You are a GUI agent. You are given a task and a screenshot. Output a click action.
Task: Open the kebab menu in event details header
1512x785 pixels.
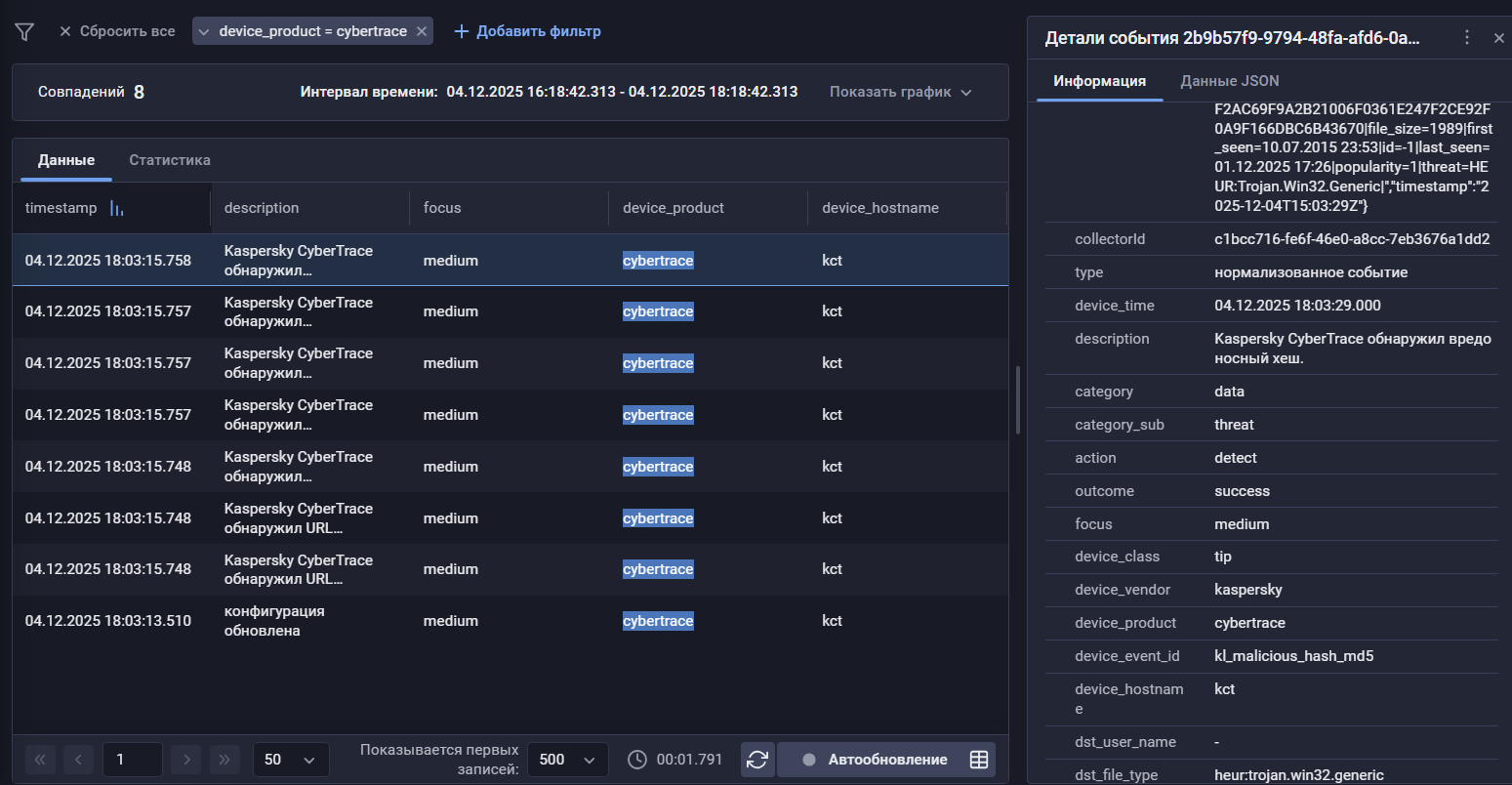click(1467, 38)
